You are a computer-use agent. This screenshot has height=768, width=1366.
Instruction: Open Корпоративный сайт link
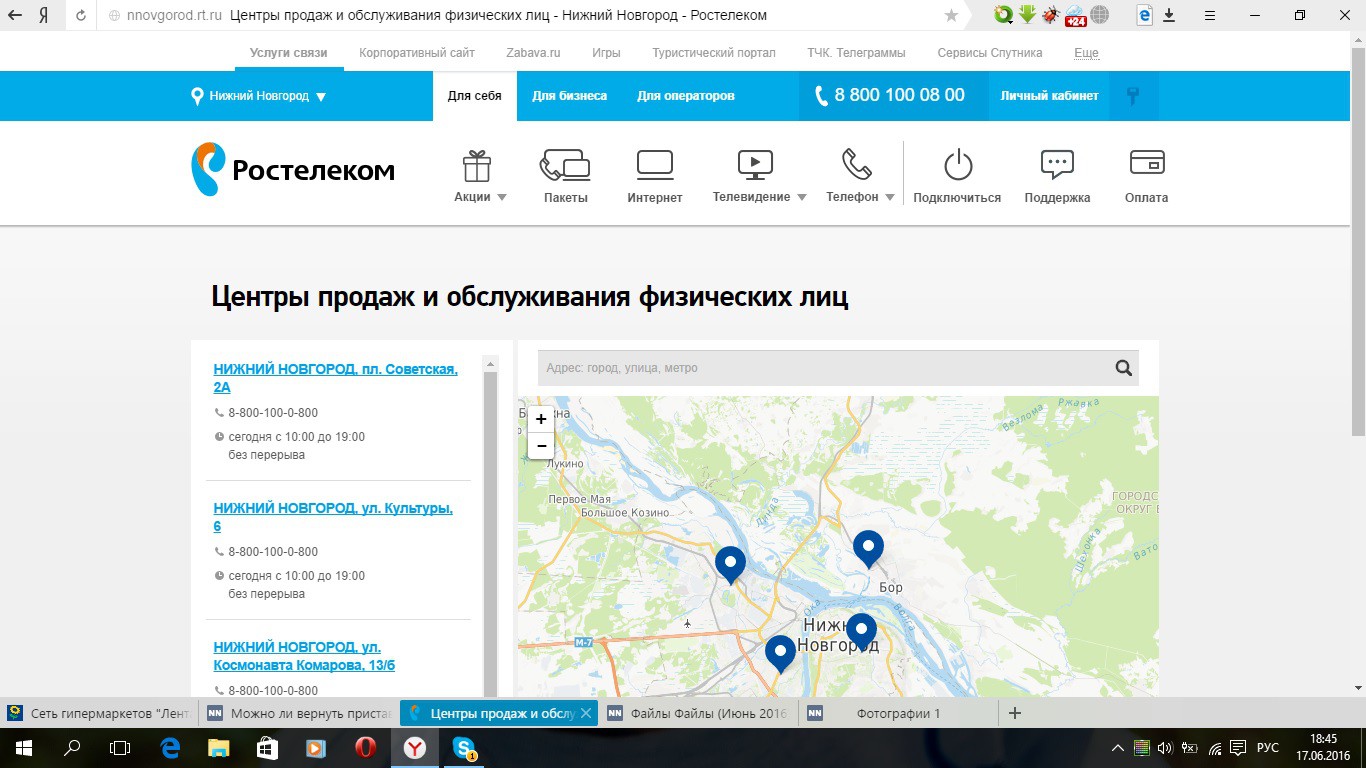417,53
